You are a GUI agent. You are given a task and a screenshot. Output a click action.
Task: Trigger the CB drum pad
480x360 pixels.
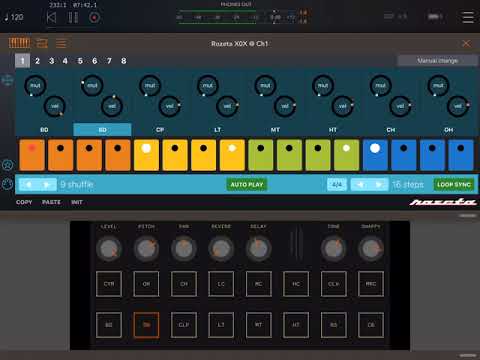tap(371, 325)
